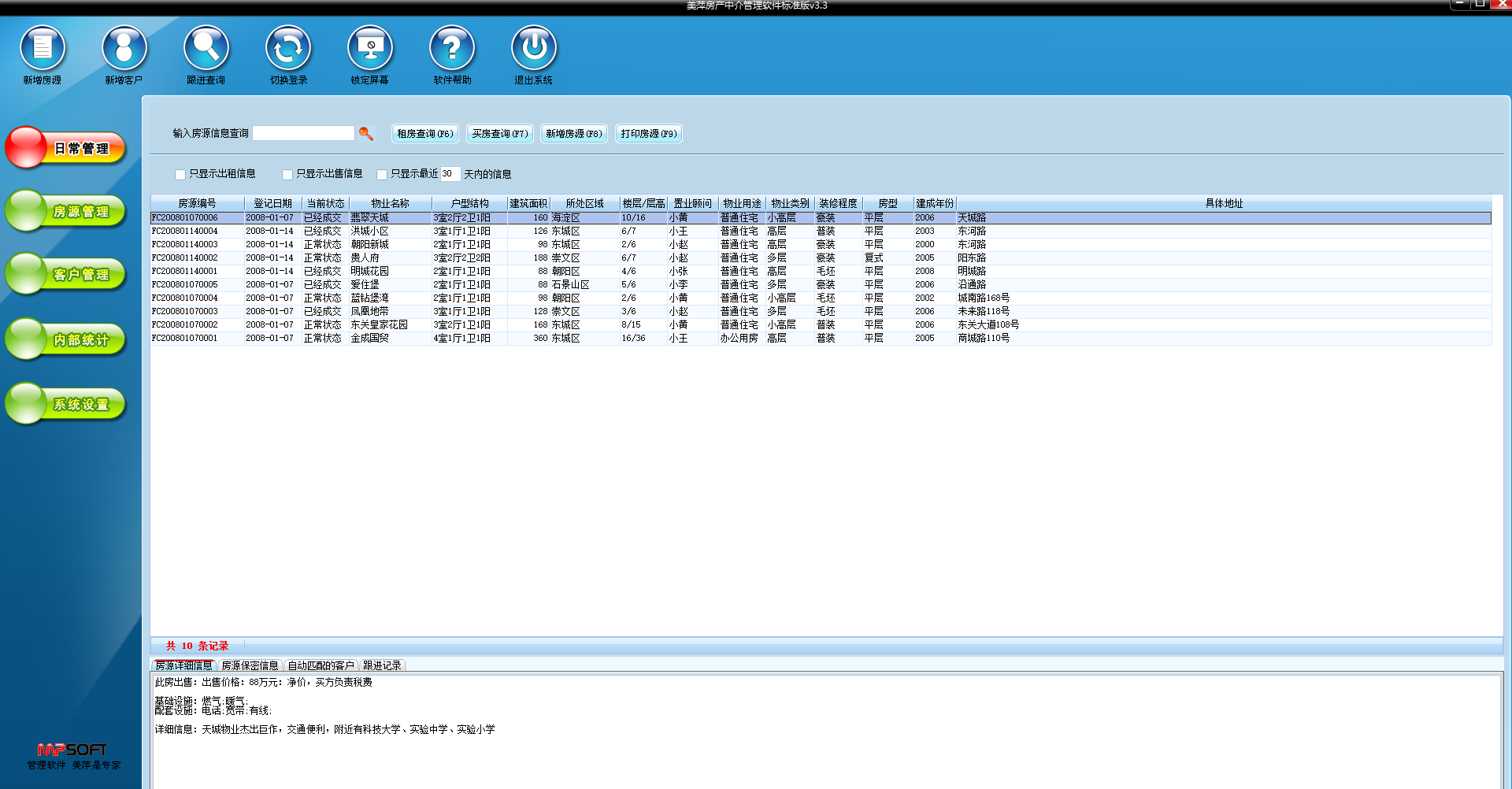
Task: Open the 日常管理 sidebar section
Action: pos(66,148)
